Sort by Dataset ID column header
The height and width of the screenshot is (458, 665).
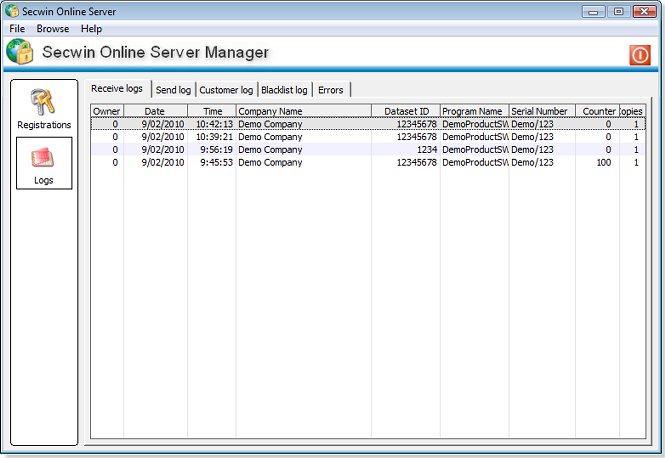pos(406,111)
